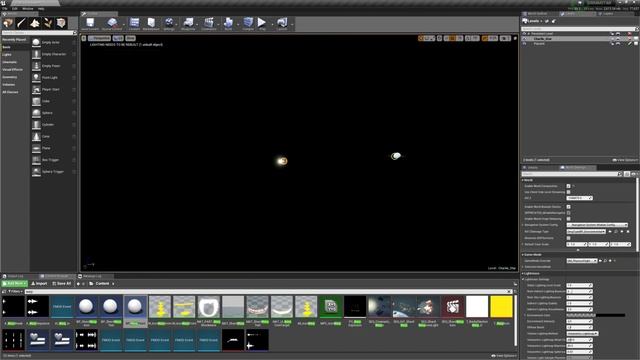Viewport: 640px width, 360px height.
Task: Toggle Use Client Side Level Streaming checkbox
Action: tap(569, 192)
